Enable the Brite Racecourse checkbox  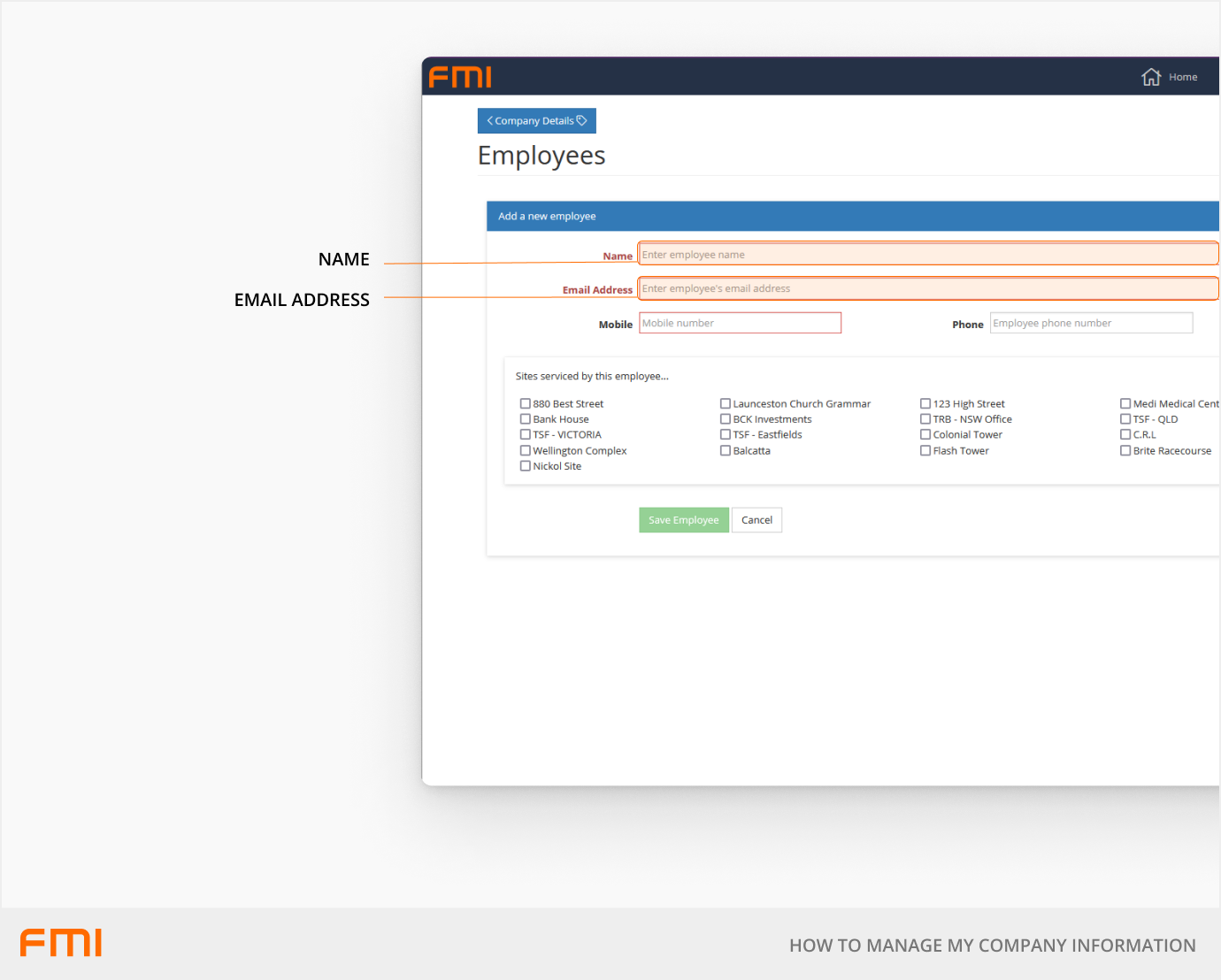pos(1125,450)
